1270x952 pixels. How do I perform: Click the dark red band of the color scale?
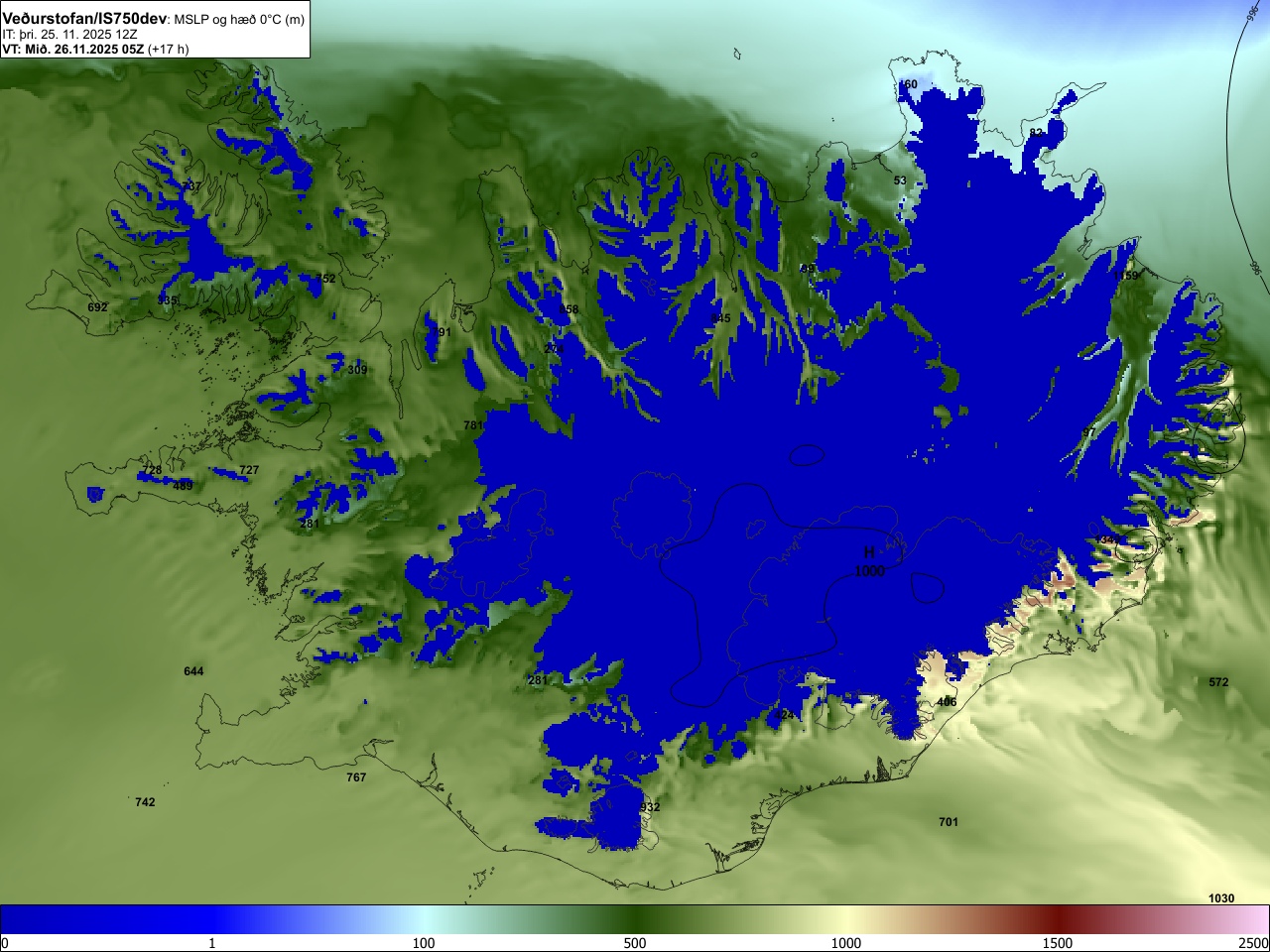(x=1058, y=919)
